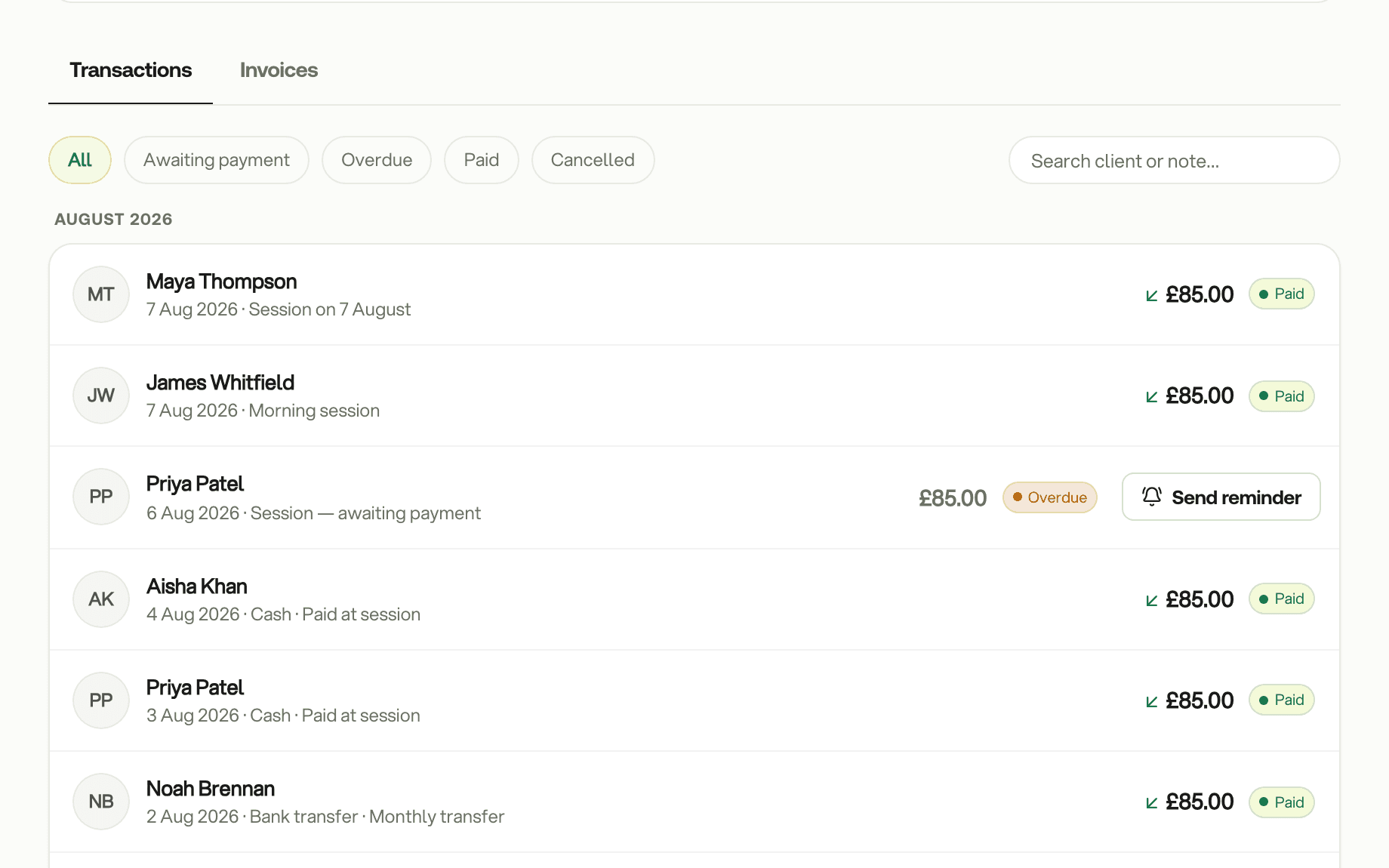This screenshot has width=1389, height=868.
Task: Click incoming arrow icon on 3 Aug Priya row
Action: pyautogui.click(x=1152, y=702)
